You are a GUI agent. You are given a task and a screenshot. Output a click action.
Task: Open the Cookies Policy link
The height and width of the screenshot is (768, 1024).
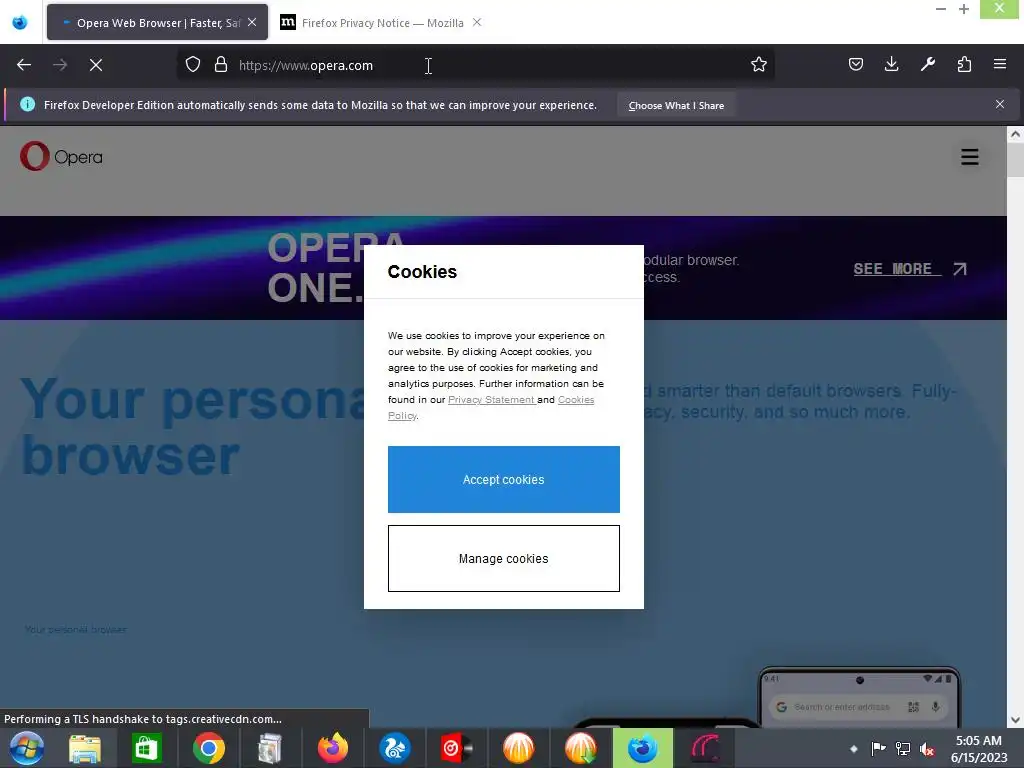tap(575, 400)
